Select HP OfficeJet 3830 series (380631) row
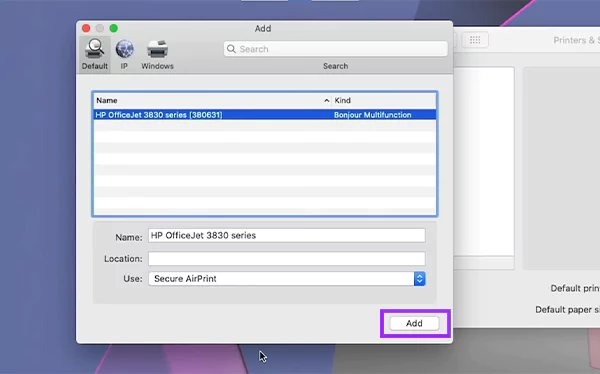The image size is (600, 374). point(265,115)
